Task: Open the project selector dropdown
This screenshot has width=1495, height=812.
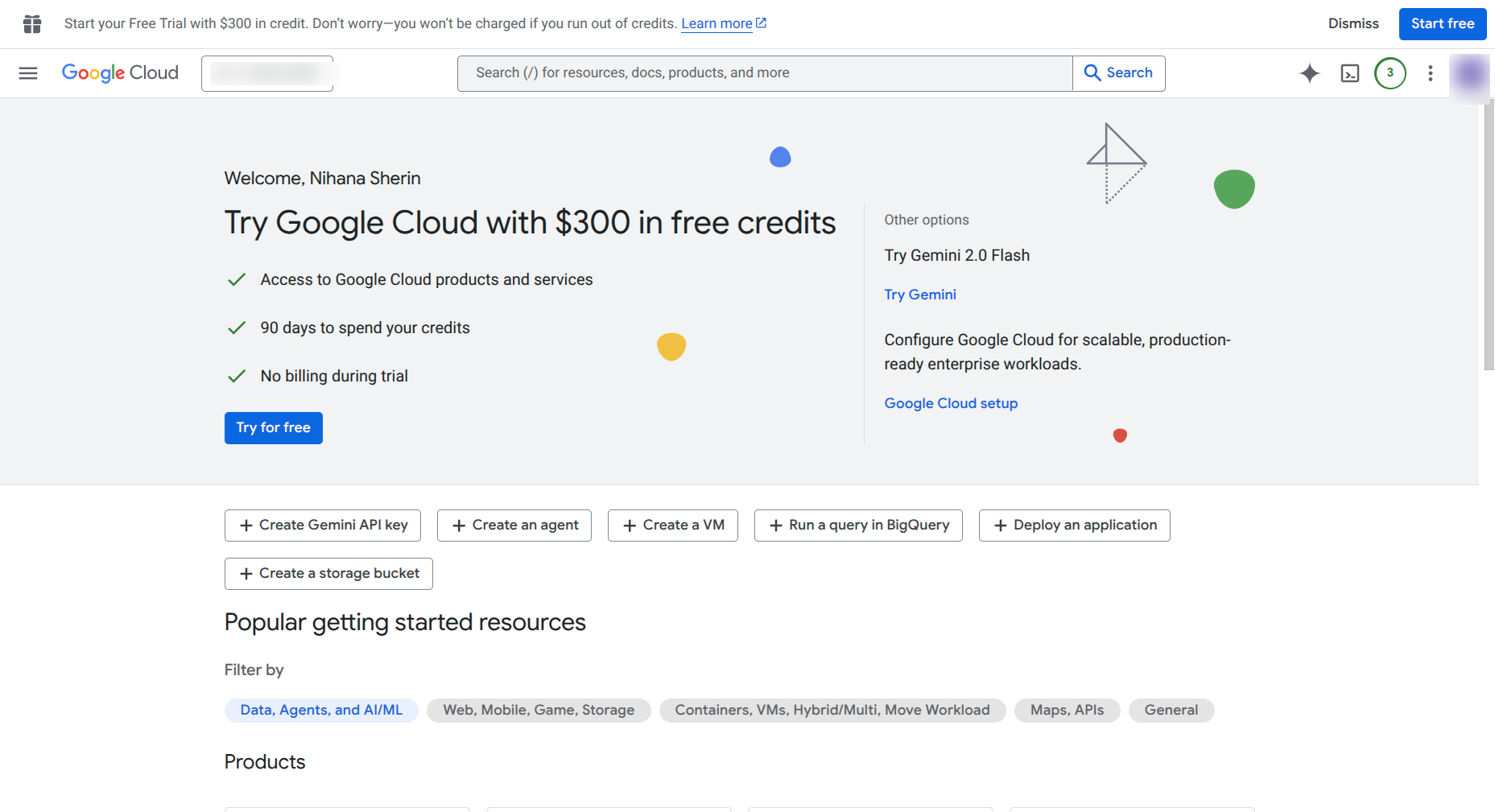Action: [x=267, y=73]
